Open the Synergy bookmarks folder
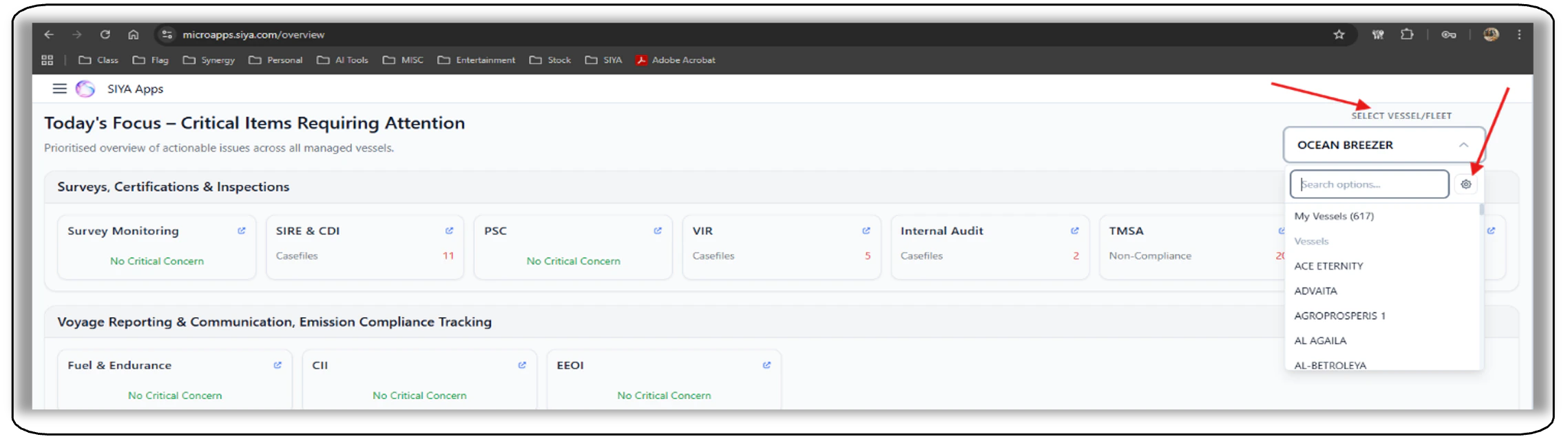The image size is (1568, 441). click(x=209, y=60)
